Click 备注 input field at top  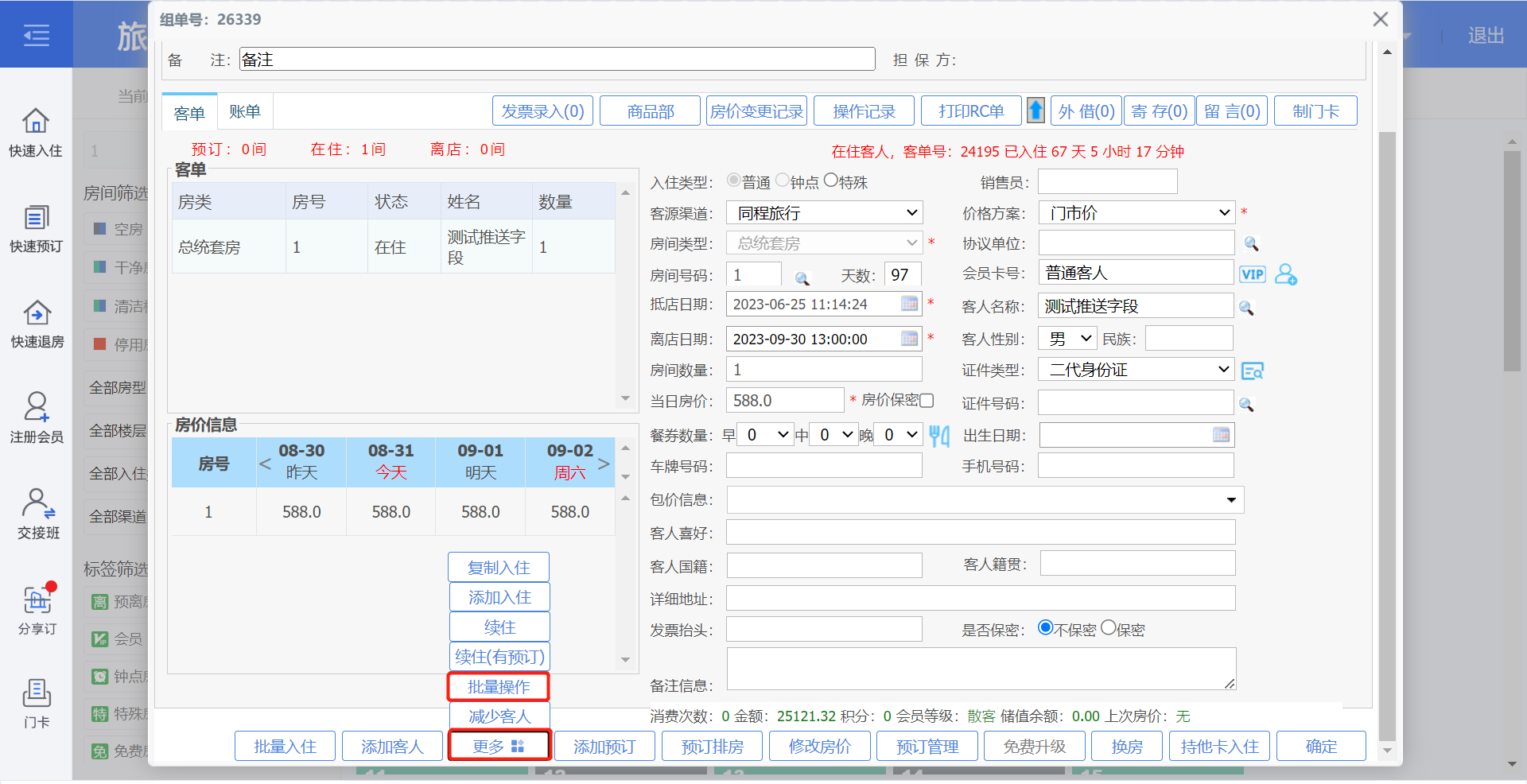pyautogui.click(x=557, y=59)
